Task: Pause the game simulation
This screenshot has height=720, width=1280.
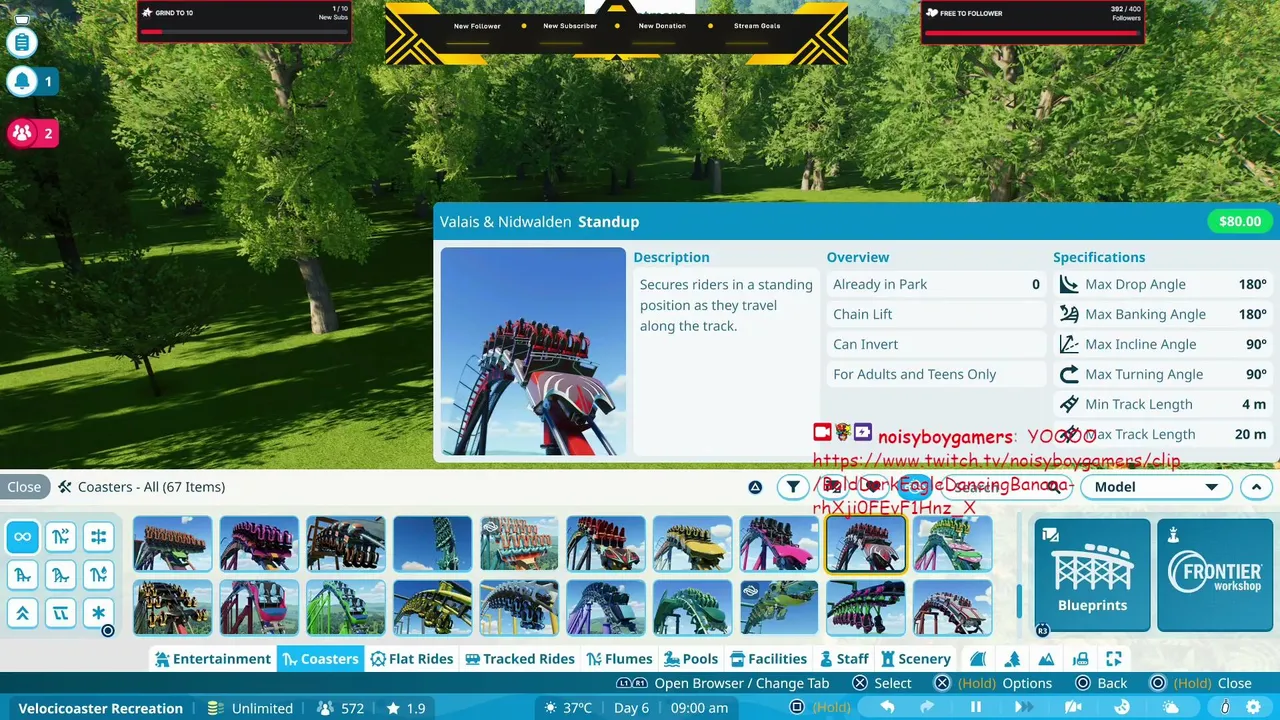Action: pos(976,708)
